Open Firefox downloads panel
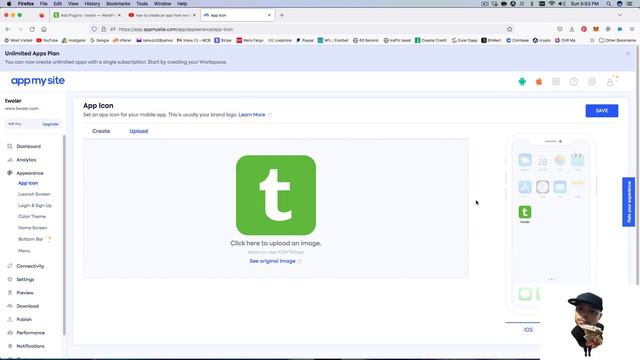The height and width of the screenshot is (360, 640). [572, 29]
